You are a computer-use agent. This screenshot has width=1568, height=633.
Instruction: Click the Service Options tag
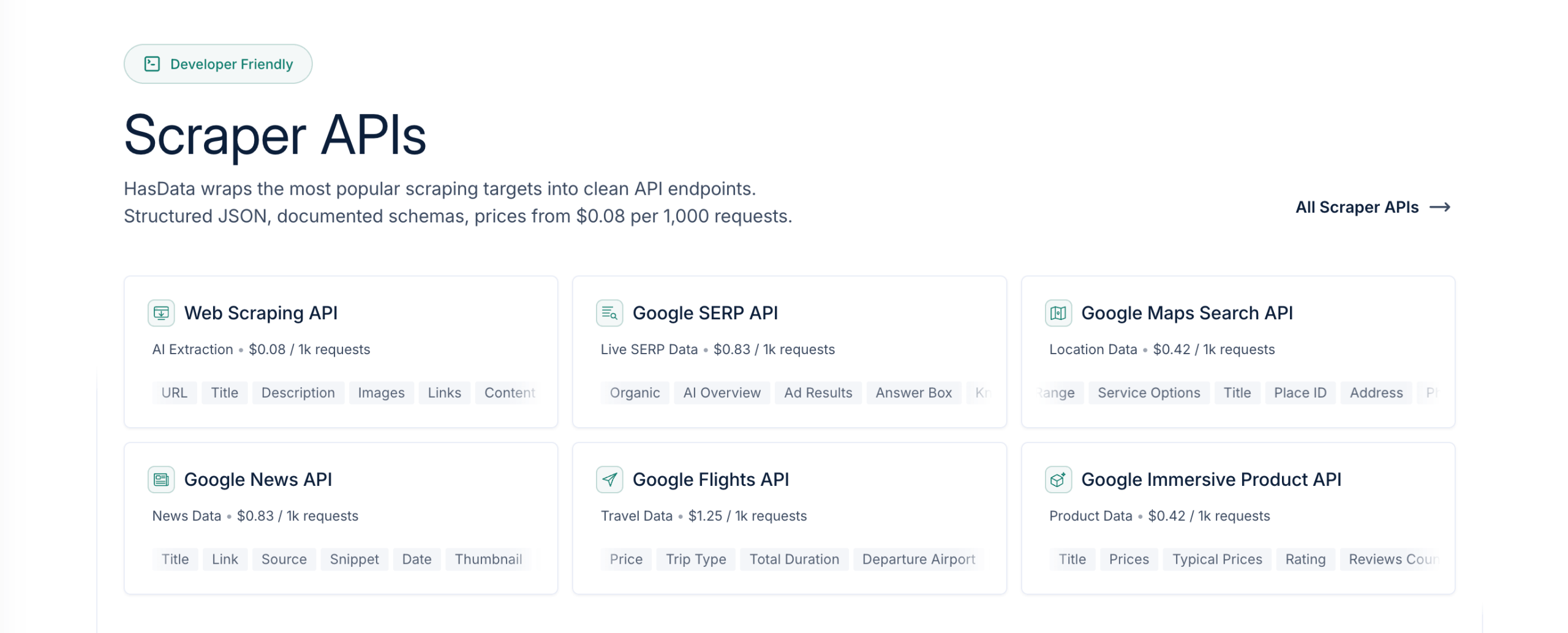pos(1149,393)
